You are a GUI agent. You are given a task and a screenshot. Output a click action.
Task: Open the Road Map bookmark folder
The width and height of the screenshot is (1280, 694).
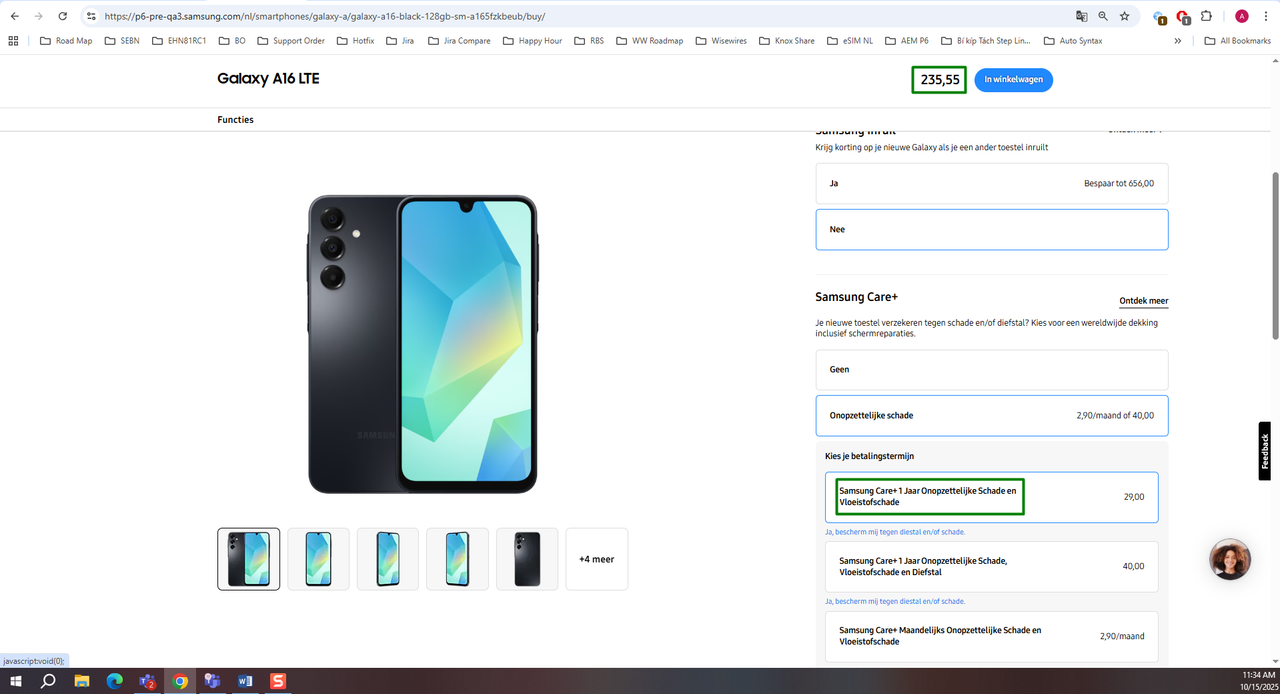66,41
